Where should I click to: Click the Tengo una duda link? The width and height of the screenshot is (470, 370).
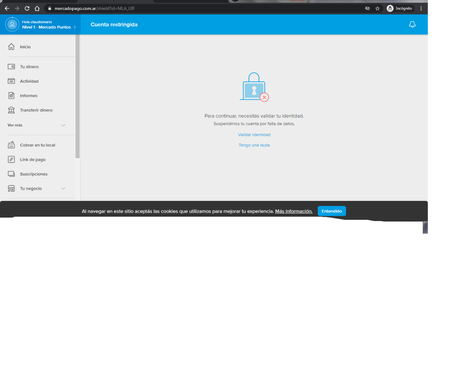254,145
